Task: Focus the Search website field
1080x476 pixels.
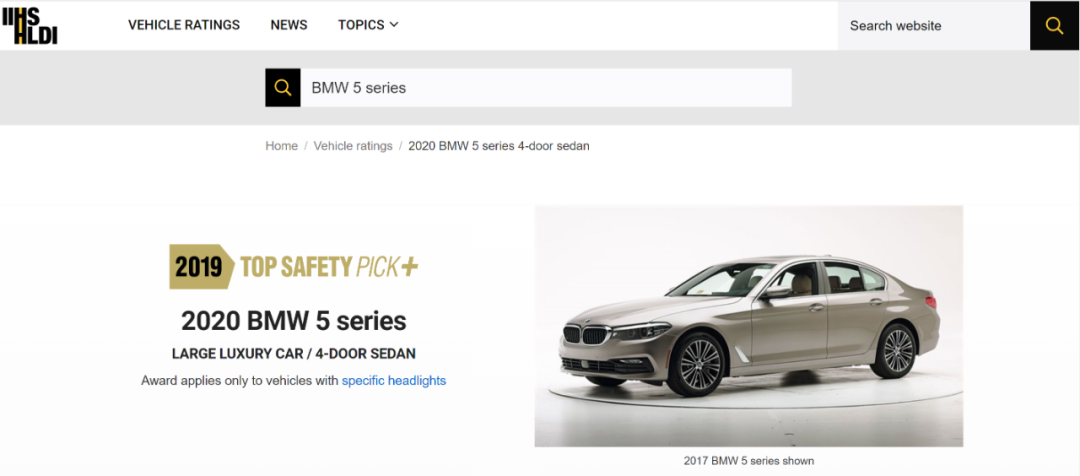Action: click(x=933, y=25)
